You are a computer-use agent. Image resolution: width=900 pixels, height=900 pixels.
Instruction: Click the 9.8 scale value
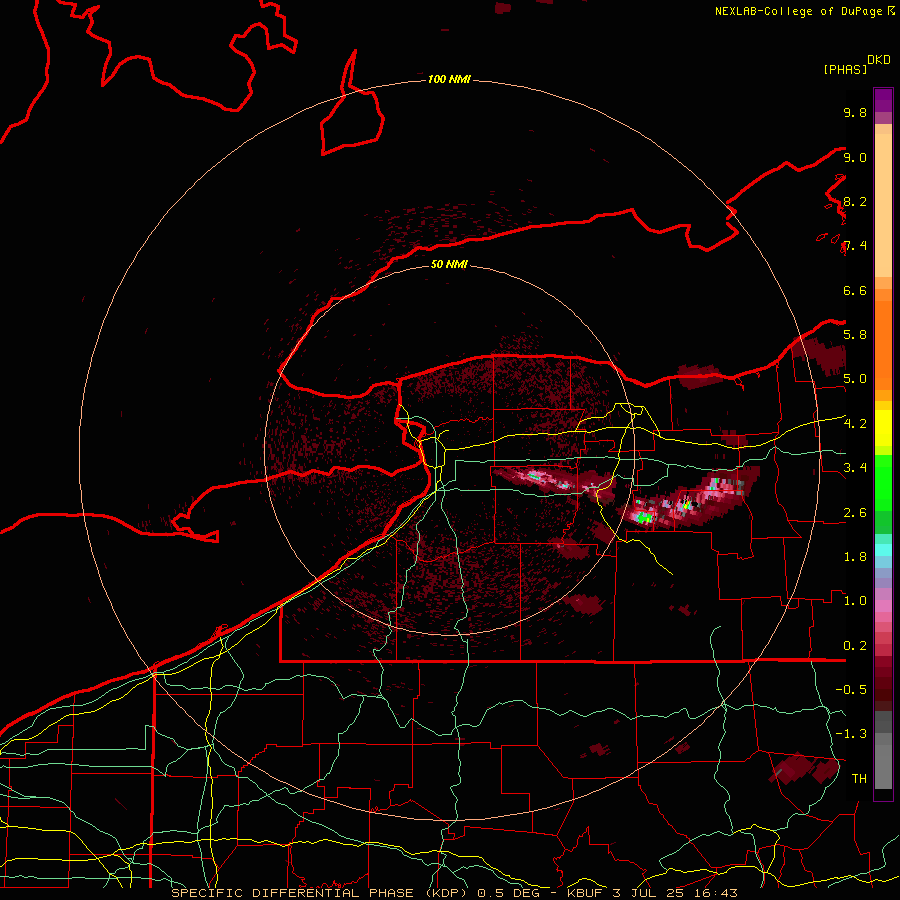(855, 112)
